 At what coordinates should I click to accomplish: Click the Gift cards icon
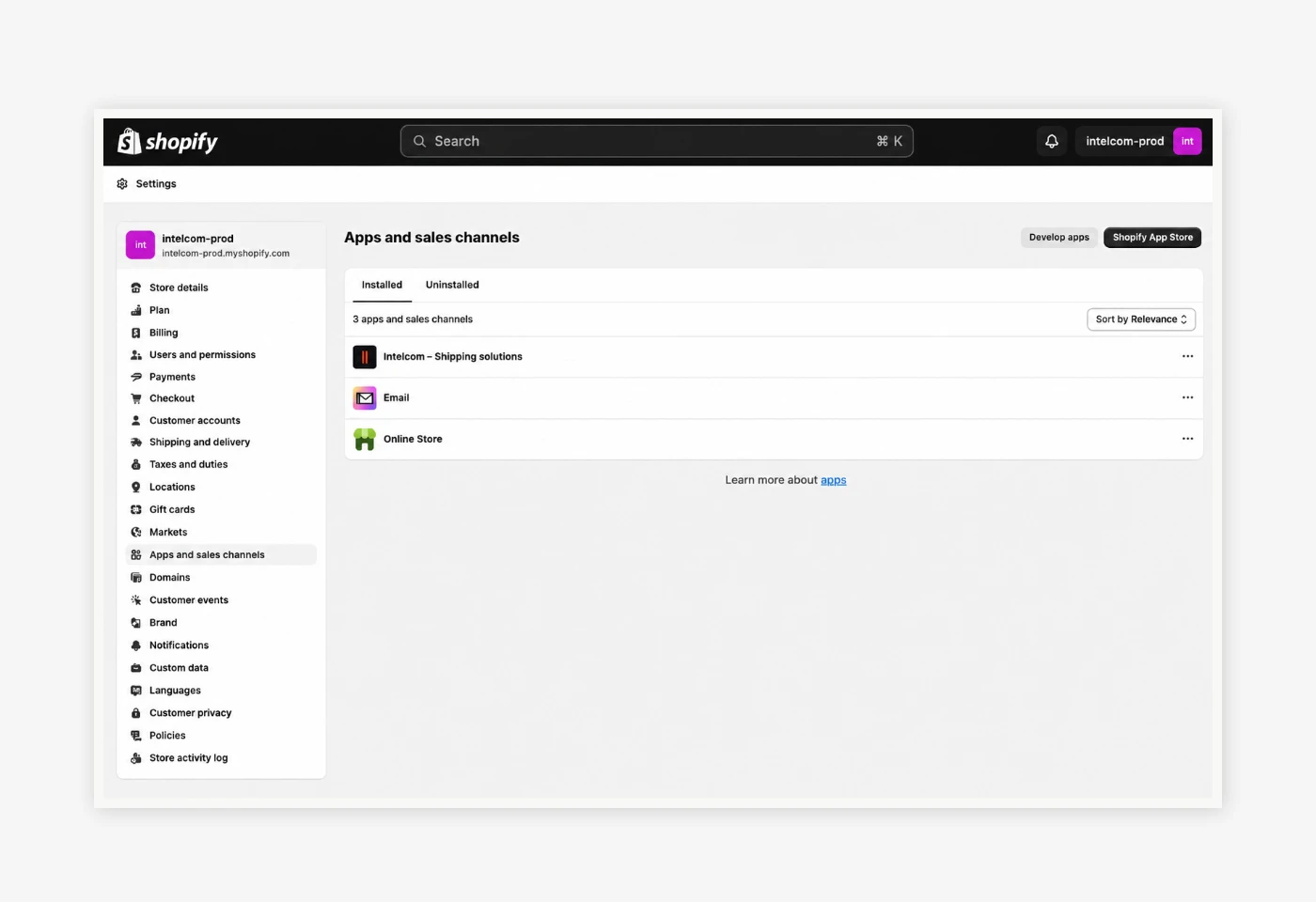[136, 509]
